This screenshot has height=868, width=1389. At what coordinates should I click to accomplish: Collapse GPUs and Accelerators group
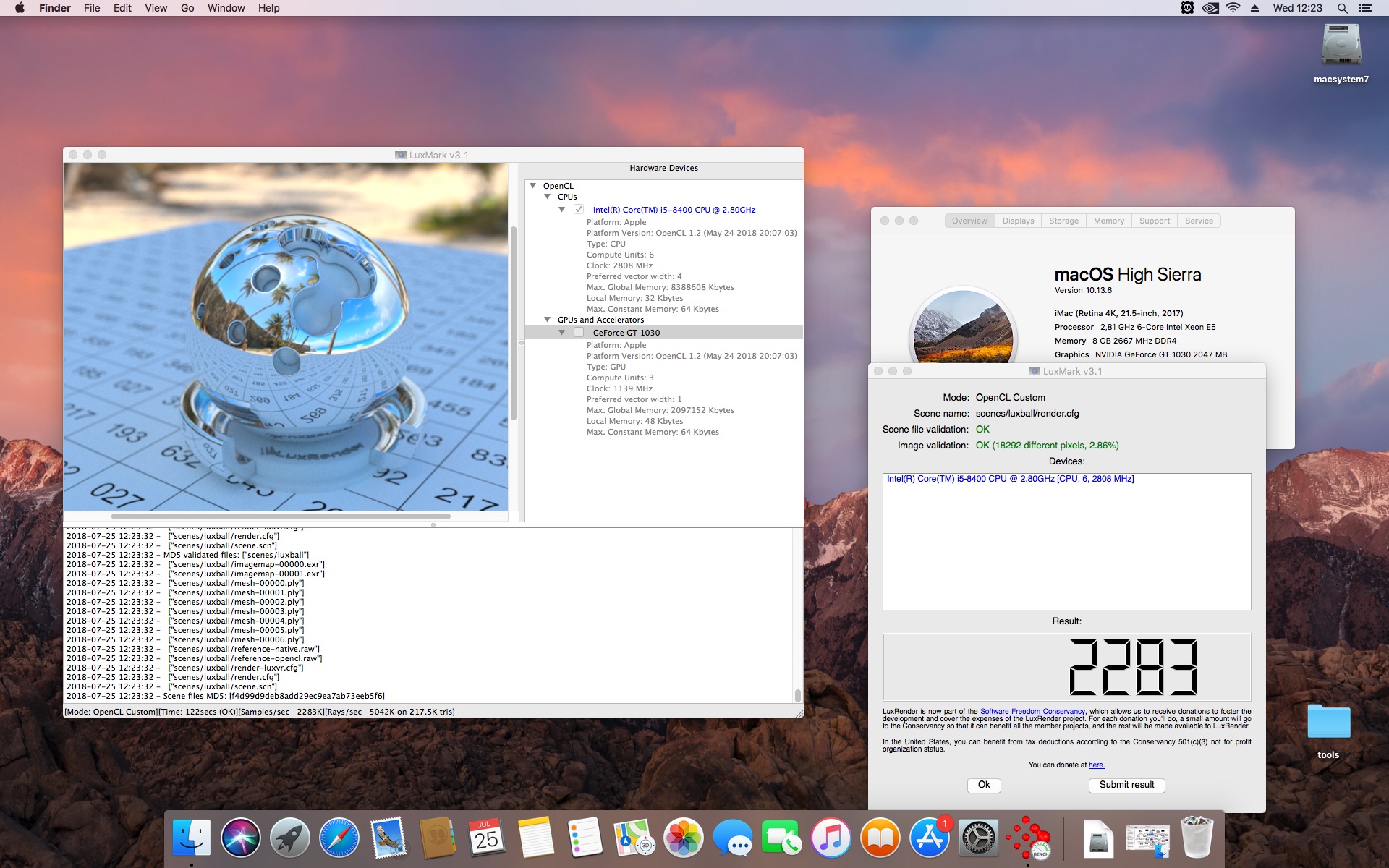[x=548, y=320]
